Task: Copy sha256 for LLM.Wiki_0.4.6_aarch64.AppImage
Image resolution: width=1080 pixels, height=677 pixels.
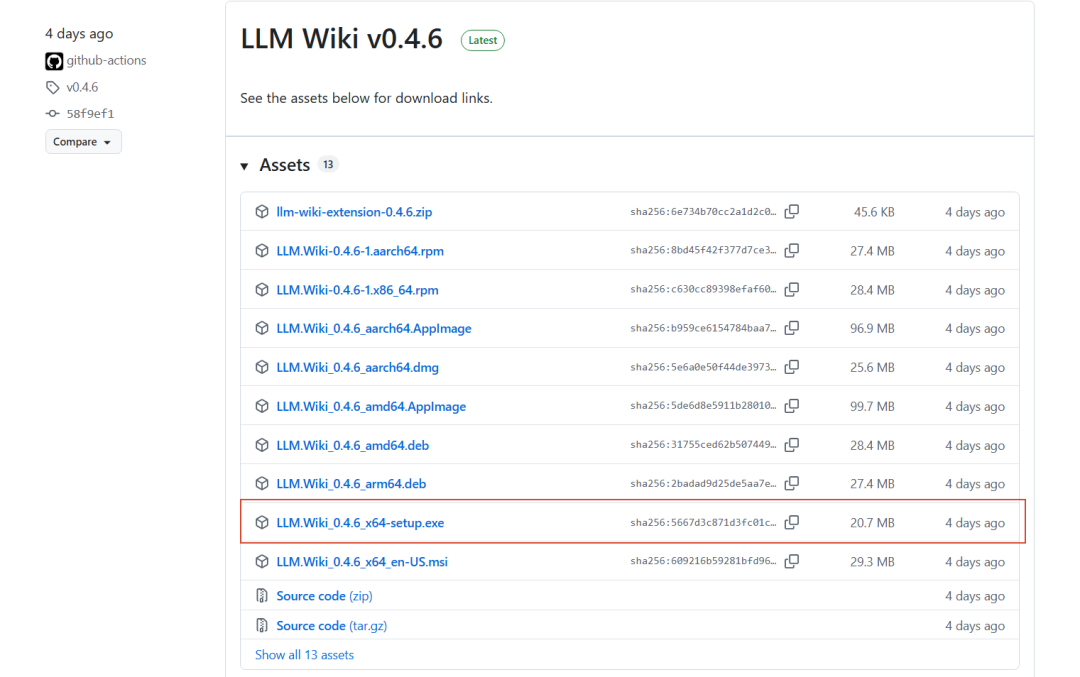Action: click(792, 328)
